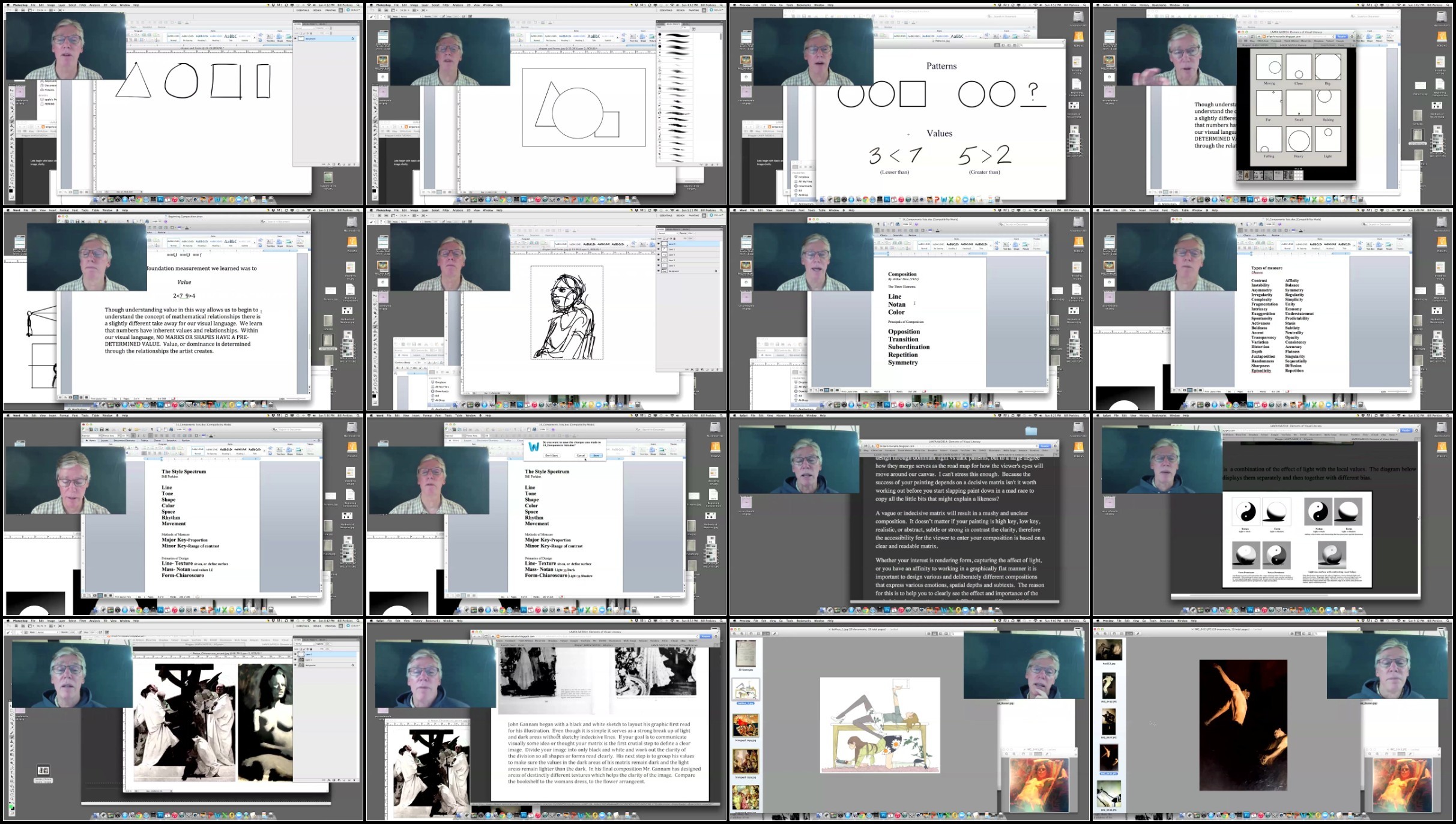Click Photoshop Dock icon below the woman sketch
Screen dimensions: 1456x824
(520, 404)
